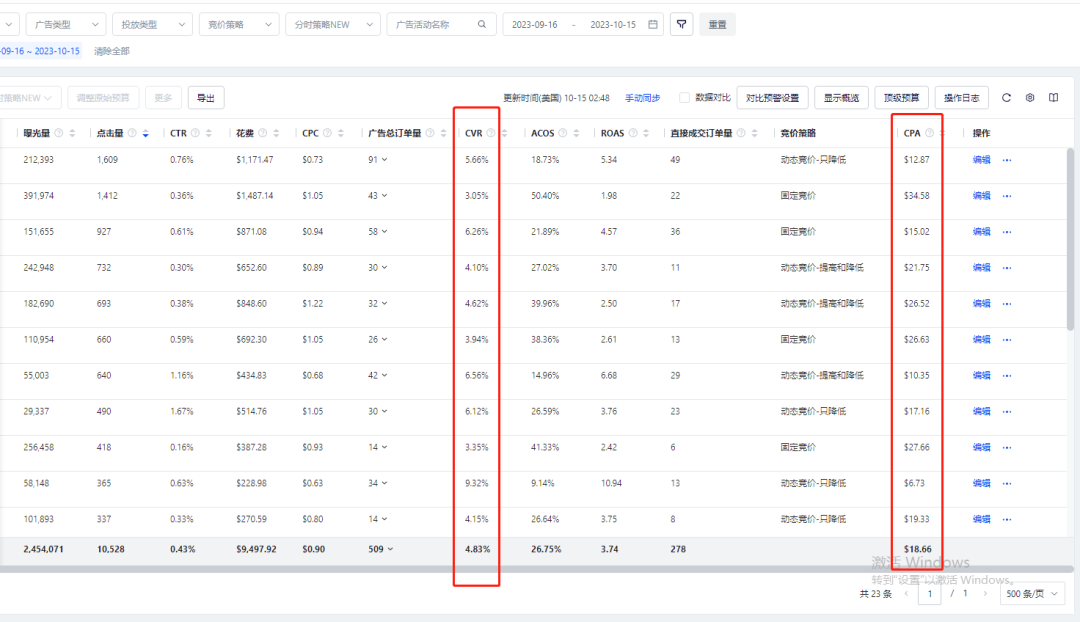Click the help icon next to CTR header

click(x=194, y=133)
